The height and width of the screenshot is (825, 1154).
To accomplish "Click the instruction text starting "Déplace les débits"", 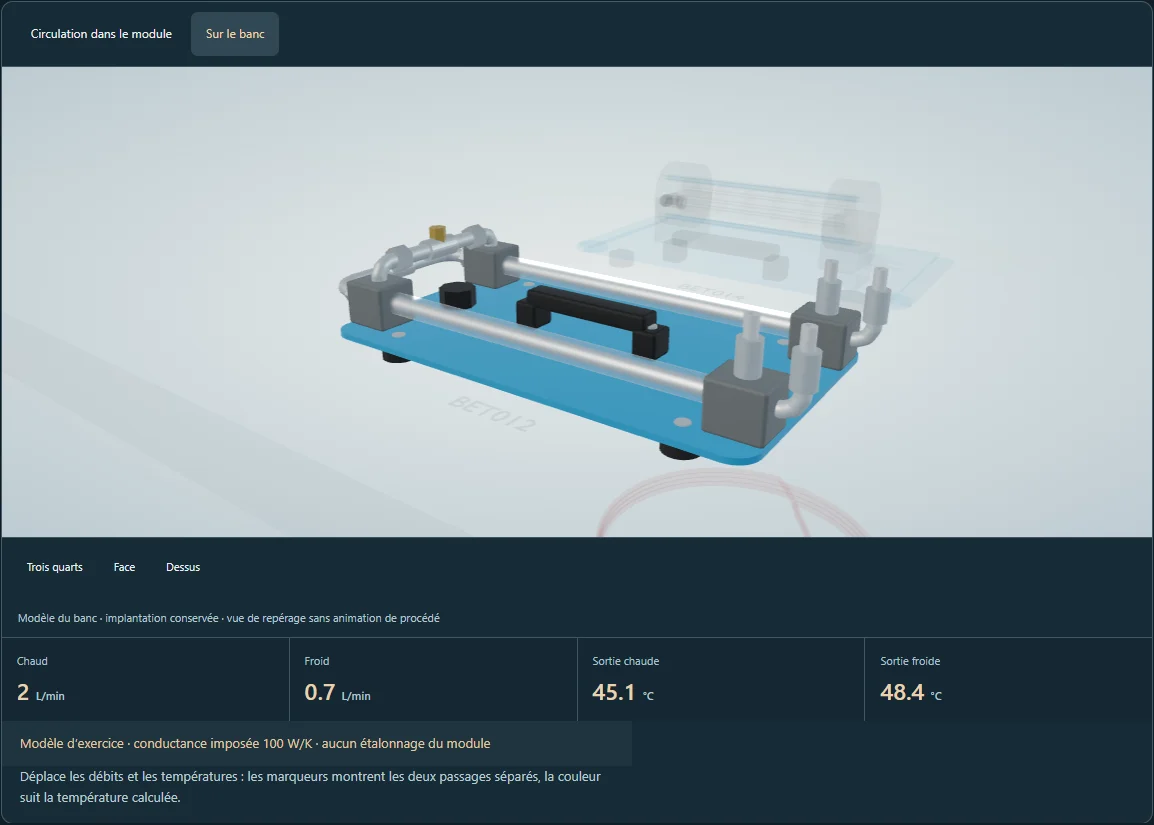I will [311, 787].
